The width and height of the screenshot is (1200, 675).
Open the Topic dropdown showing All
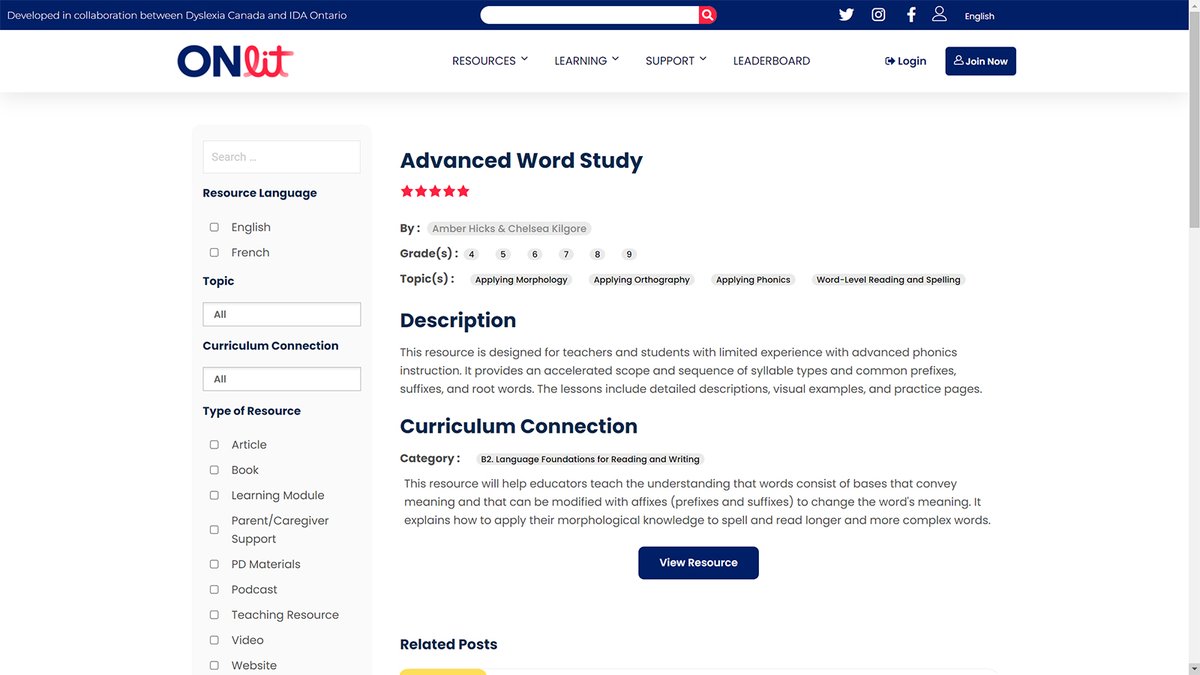pos(282,314)
